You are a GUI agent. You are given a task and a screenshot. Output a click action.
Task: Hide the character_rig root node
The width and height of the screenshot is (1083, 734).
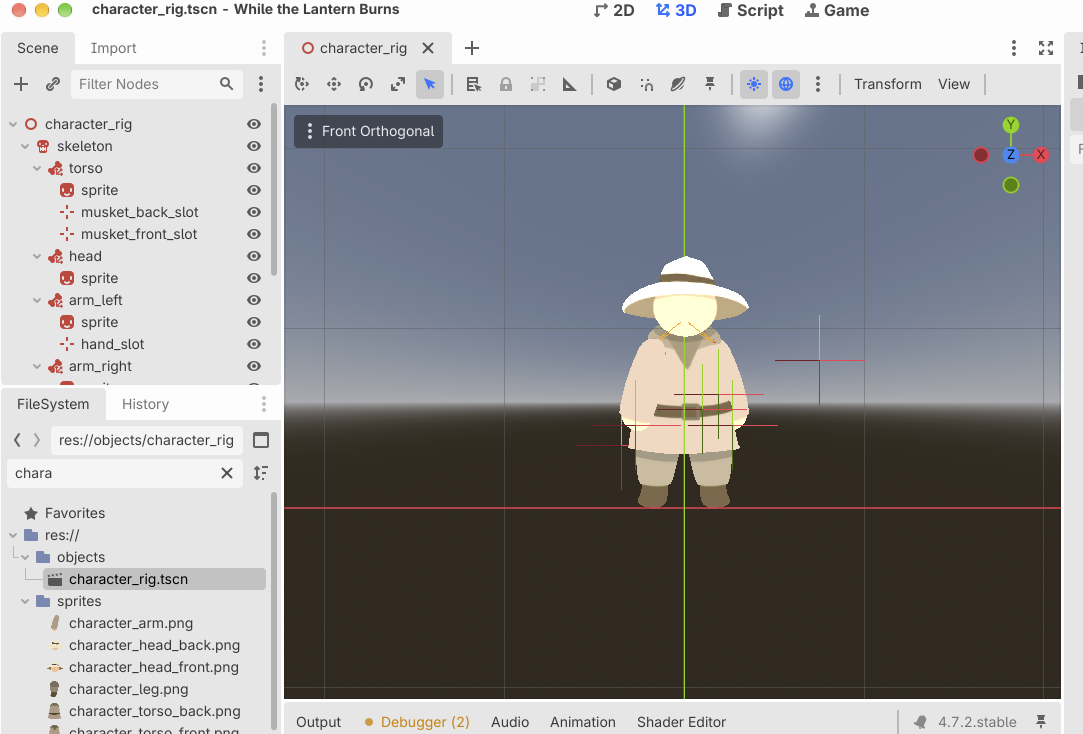pyautogui.click(x=254, y=124)
